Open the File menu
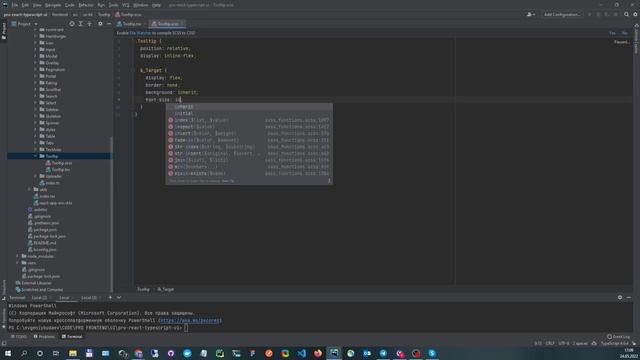 15,5
